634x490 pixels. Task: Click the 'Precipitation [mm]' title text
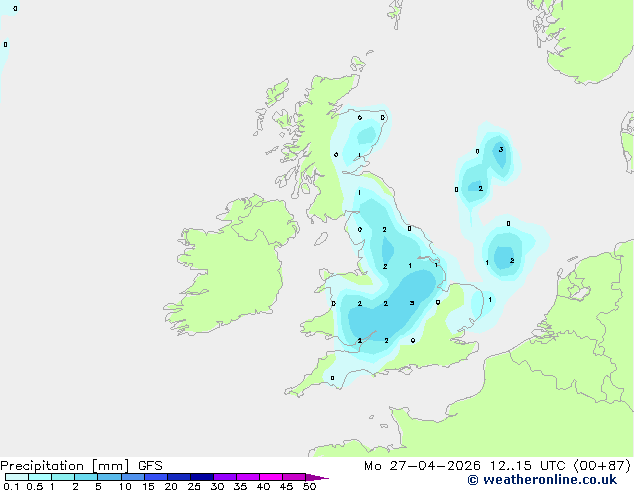[65, 466]
